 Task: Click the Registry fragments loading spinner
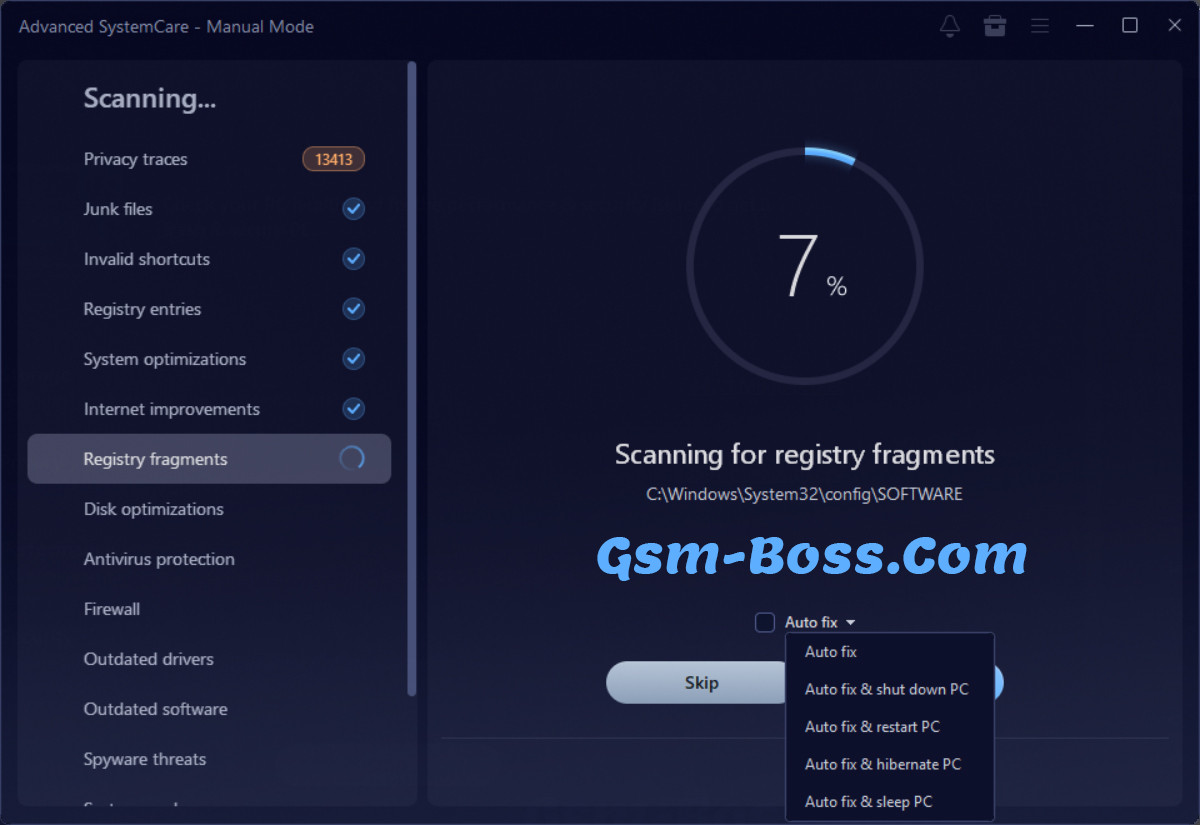pyautogui.click(x=352, y=459)
